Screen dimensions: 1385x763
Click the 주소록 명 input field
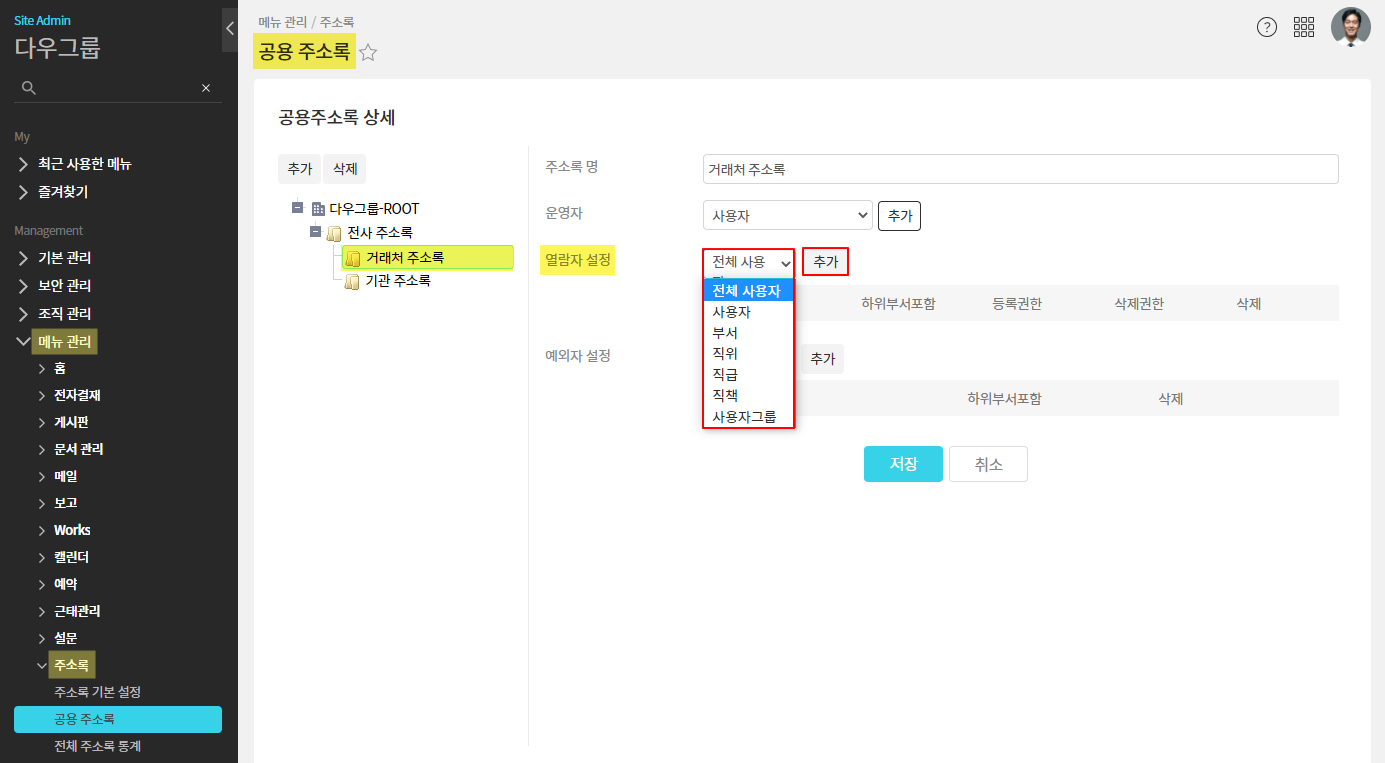[1020, 169]
